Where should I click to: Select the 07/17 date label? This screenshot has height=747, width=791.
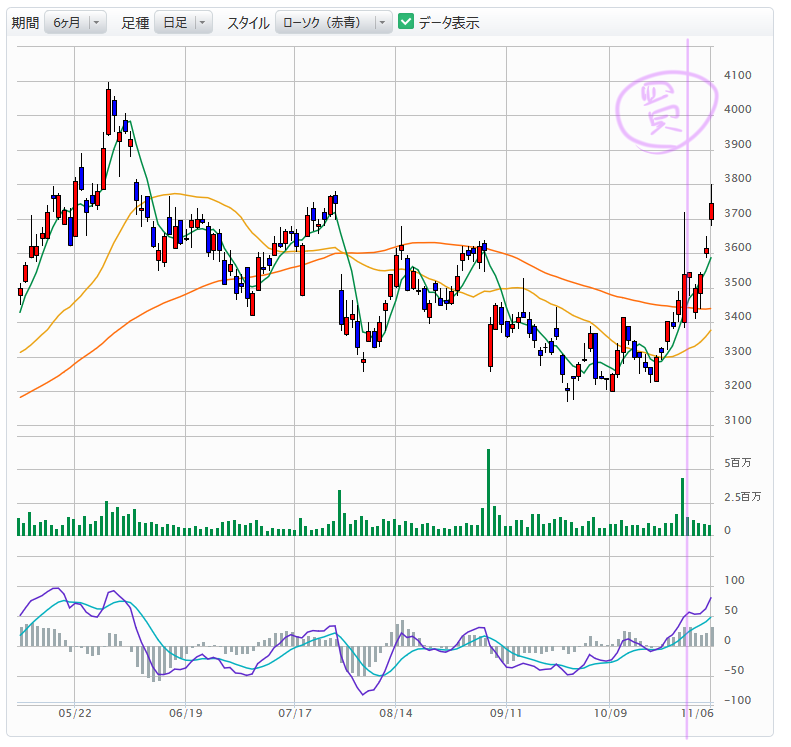click(x=293, y=714)
